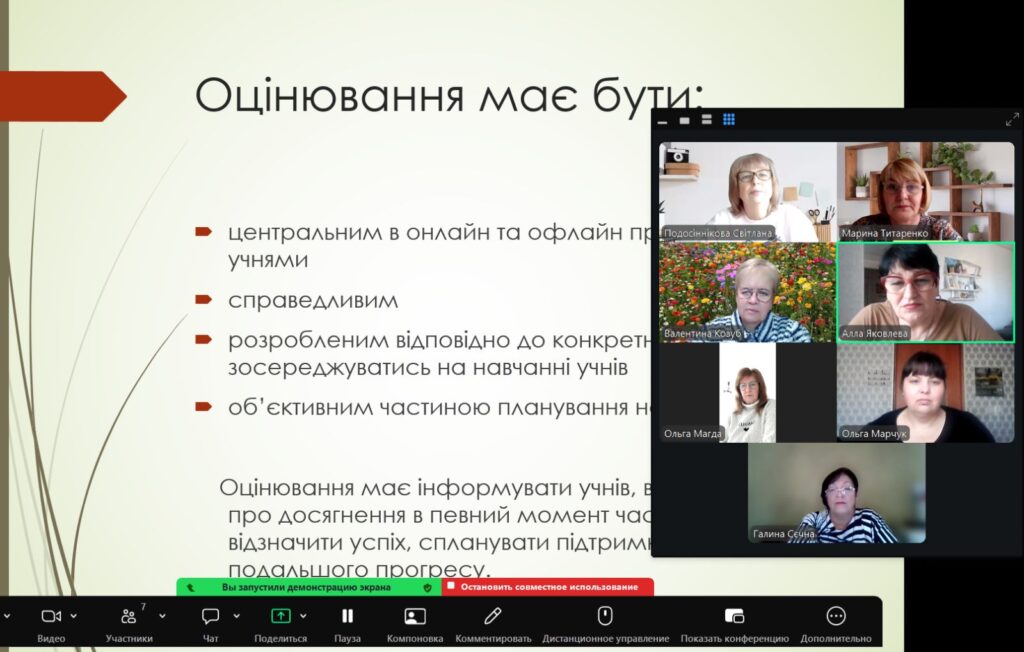Expand the arrow next to Поделиться
The image size is (1024, 652).
coord(303,615)
